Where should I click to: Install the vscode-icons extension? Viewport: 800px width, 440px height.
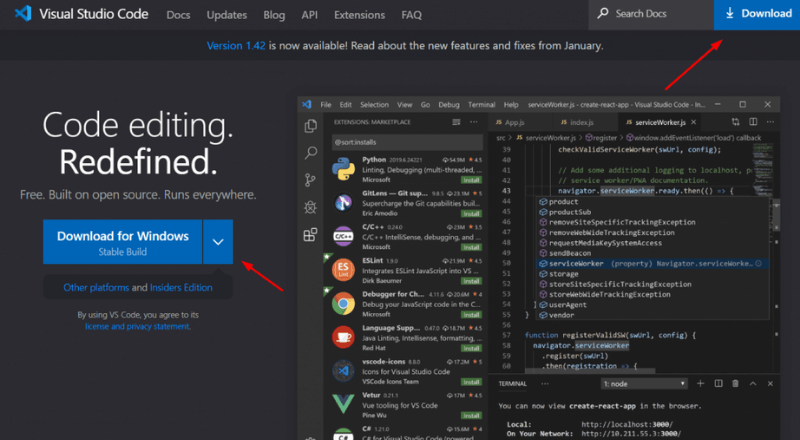click(471, 382)
